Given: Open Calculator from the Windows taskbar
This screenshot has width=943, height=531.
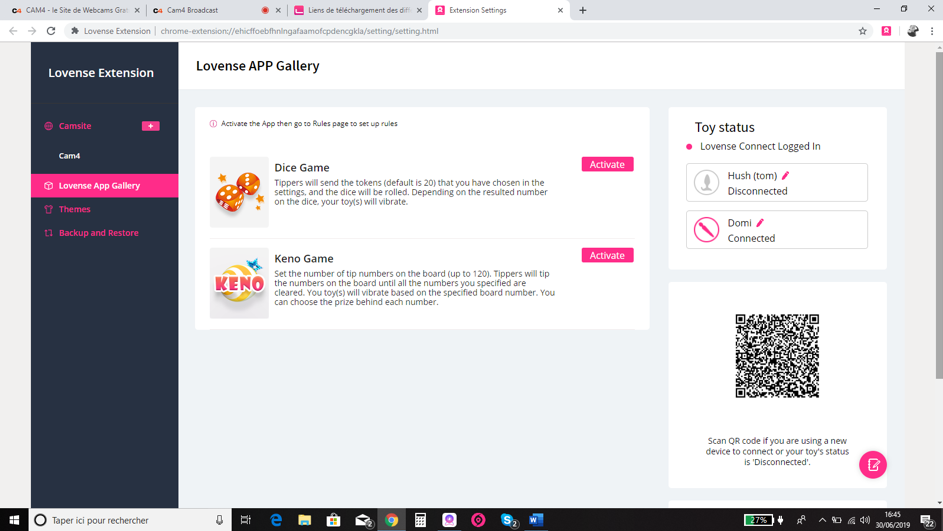Looking at the screenshot, I should click(420, 520).
